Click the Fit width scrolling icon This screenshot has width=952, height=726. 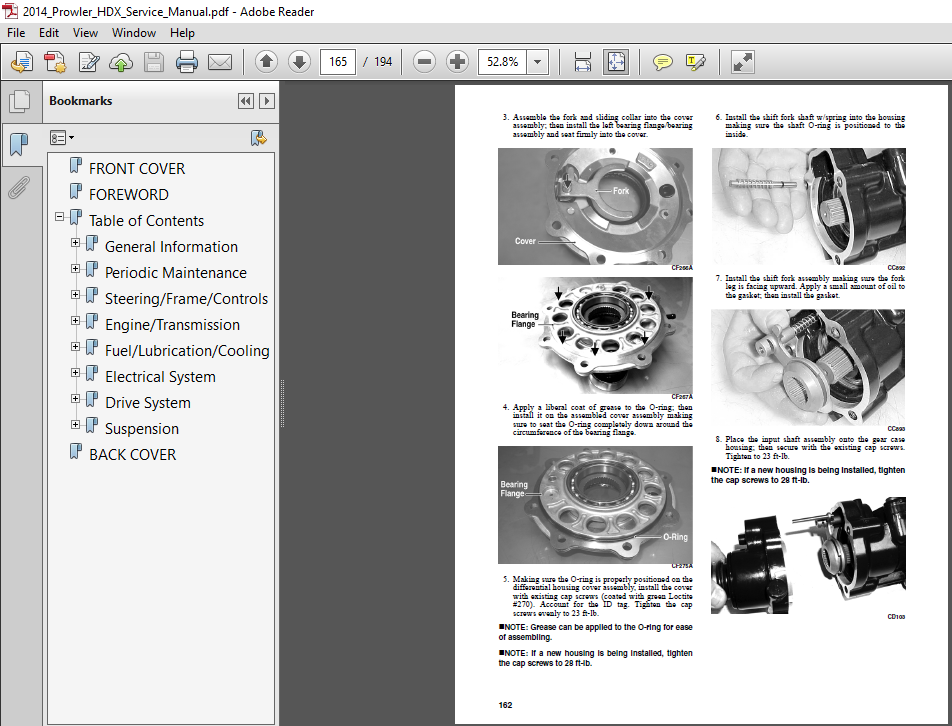click(582, 62)
